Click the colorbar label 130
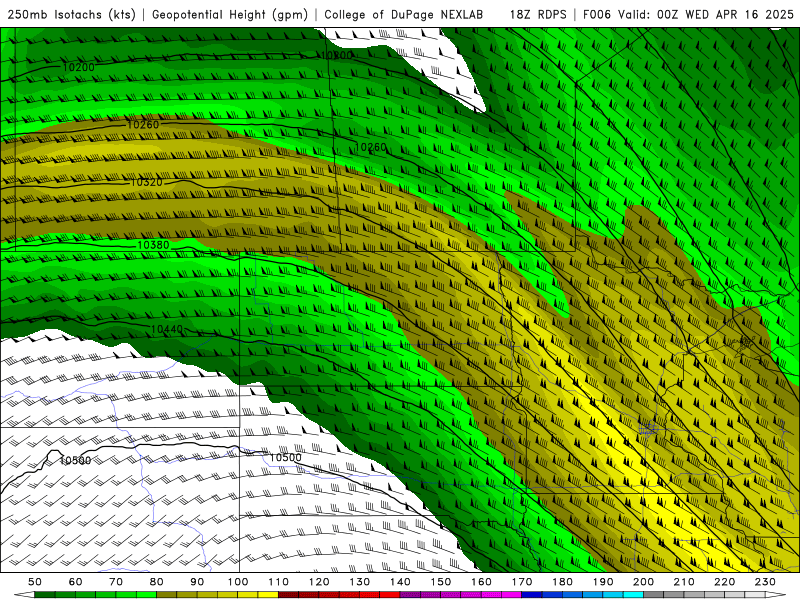The height and width of the screenshot is (600, 800). pos(360,582)
